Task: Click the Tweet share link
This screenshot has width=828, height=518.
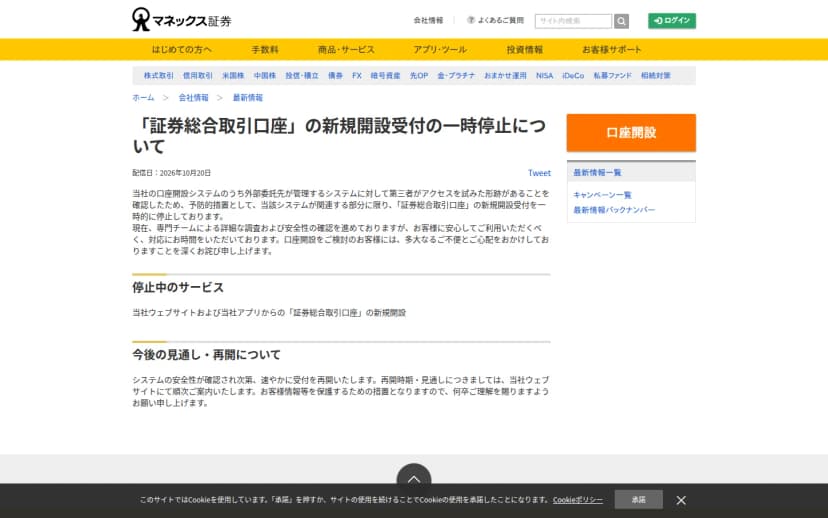Action: (x=539, y=173)
